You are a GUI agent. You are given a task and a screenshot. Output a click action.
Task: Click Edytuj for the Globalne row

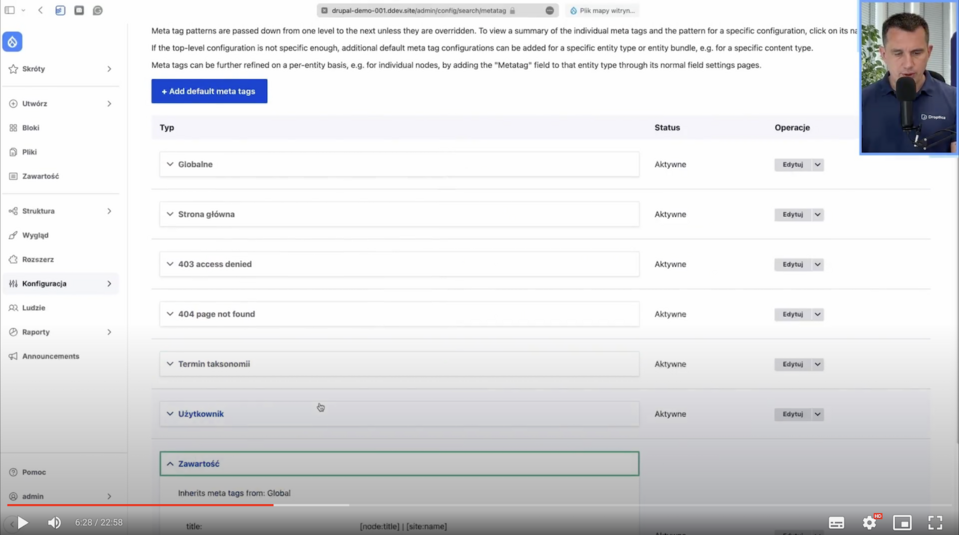pyautogui.click(x=793, y=164)
